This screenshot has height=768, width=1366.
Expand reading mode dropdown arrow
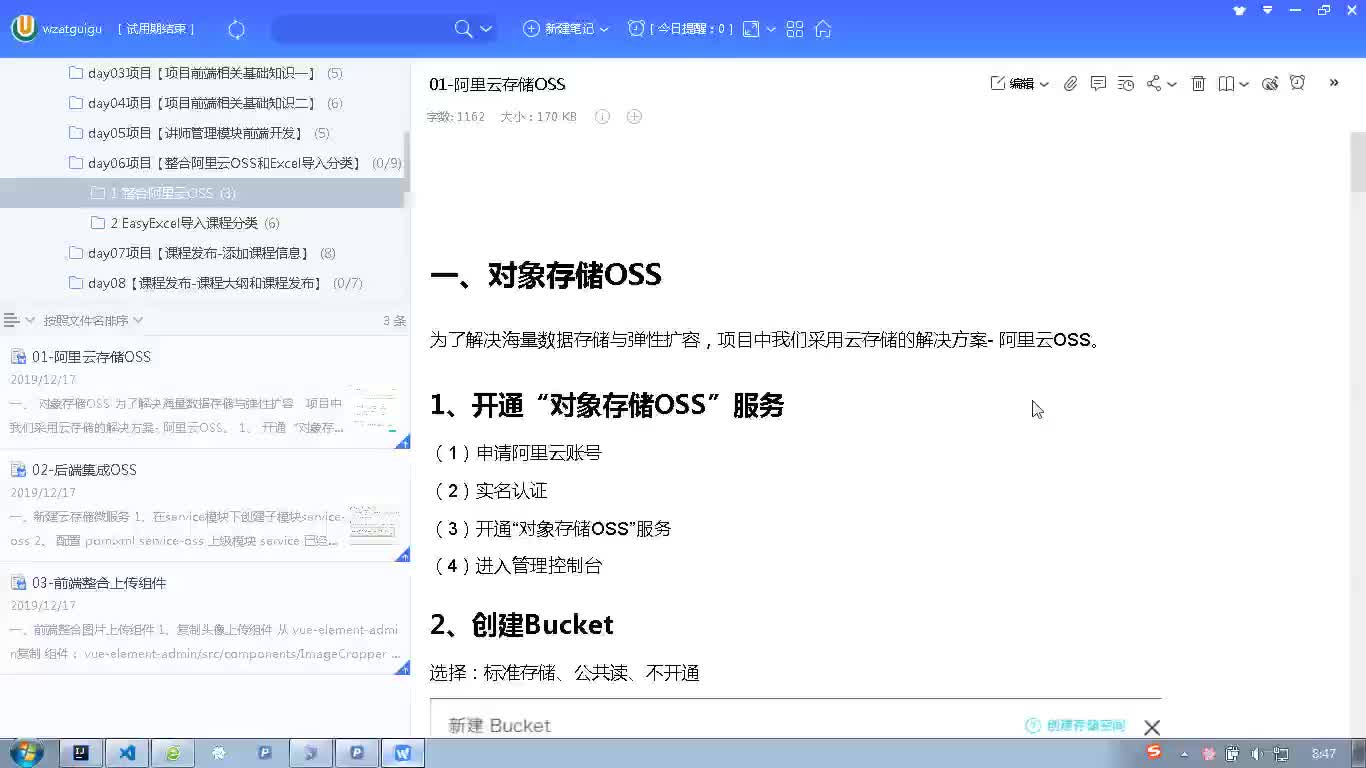(x=1244, y=84)
